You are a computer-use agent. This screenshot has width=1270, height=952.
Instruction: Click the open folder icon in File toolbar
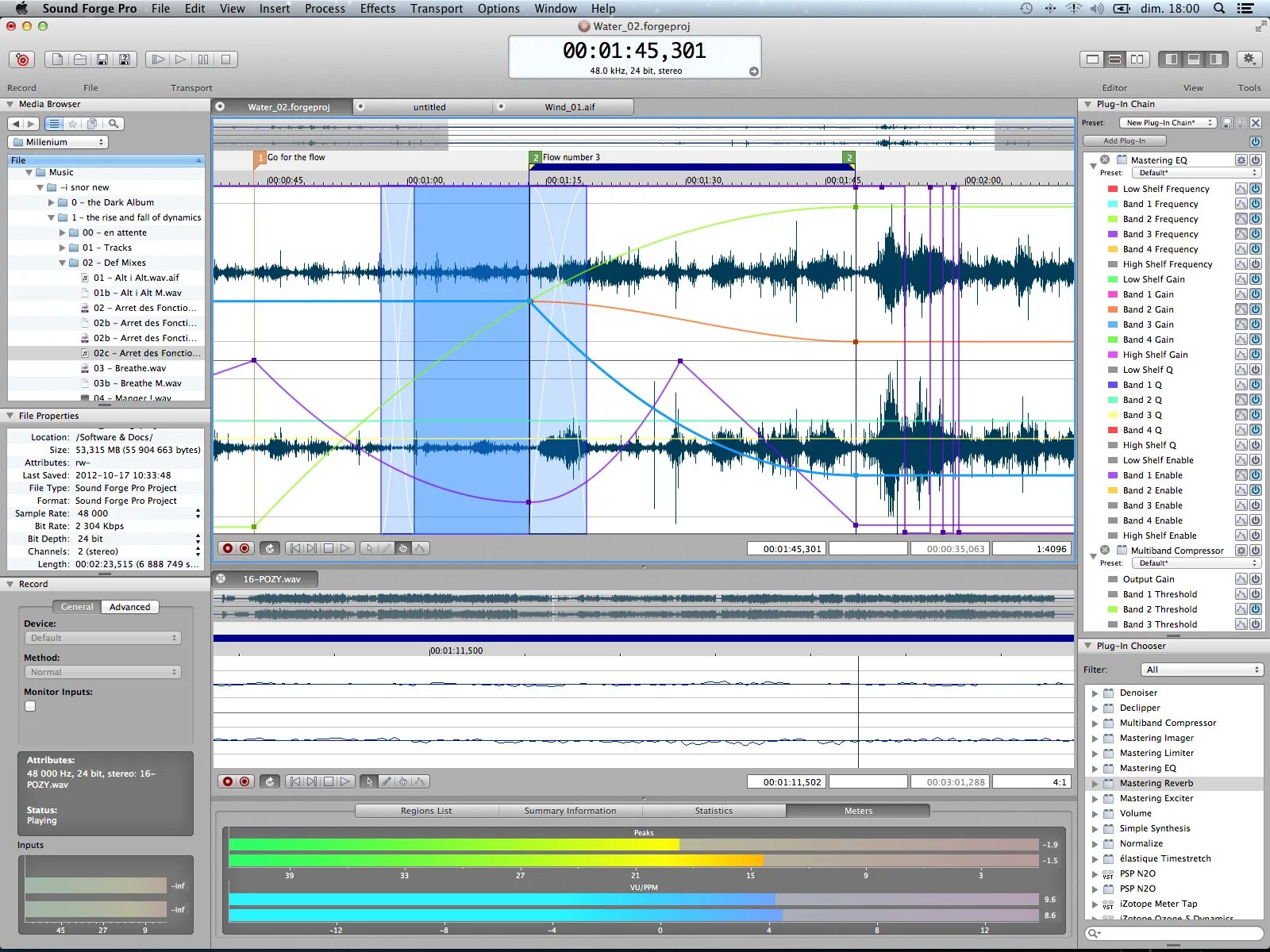tap(79, 59)
